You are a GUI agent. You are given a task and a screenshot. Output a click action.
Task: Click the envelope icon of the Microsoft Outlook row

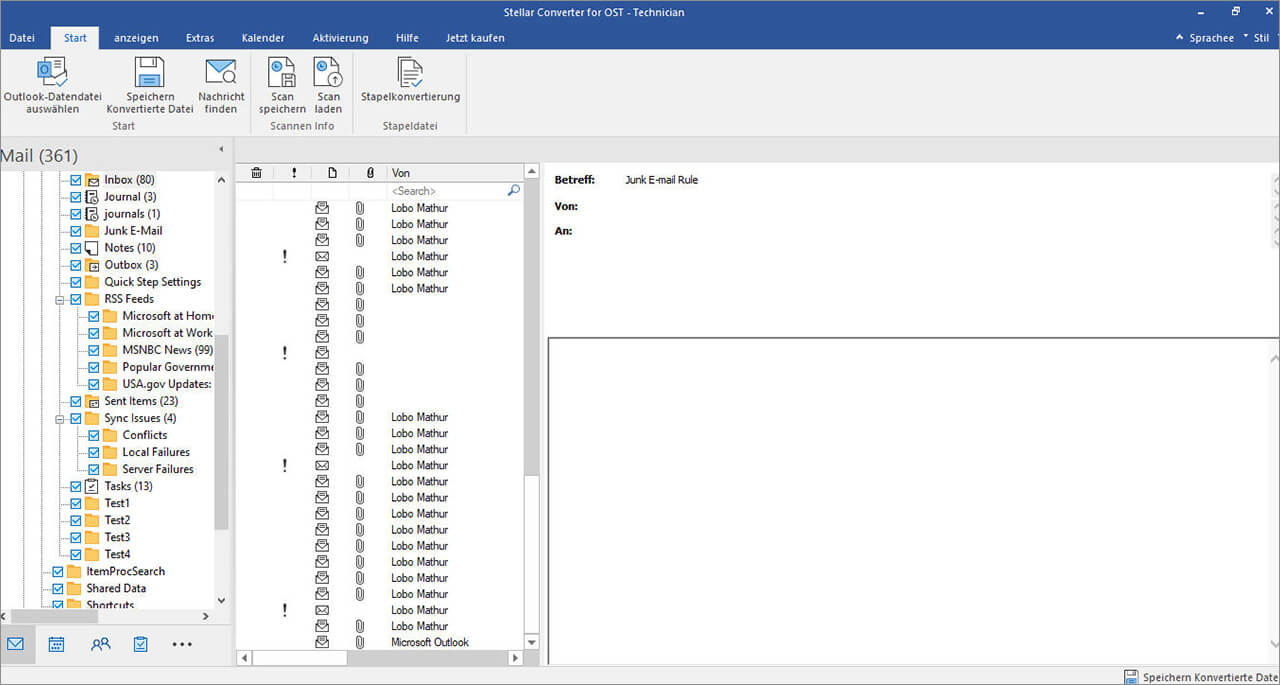click(322, 642)
